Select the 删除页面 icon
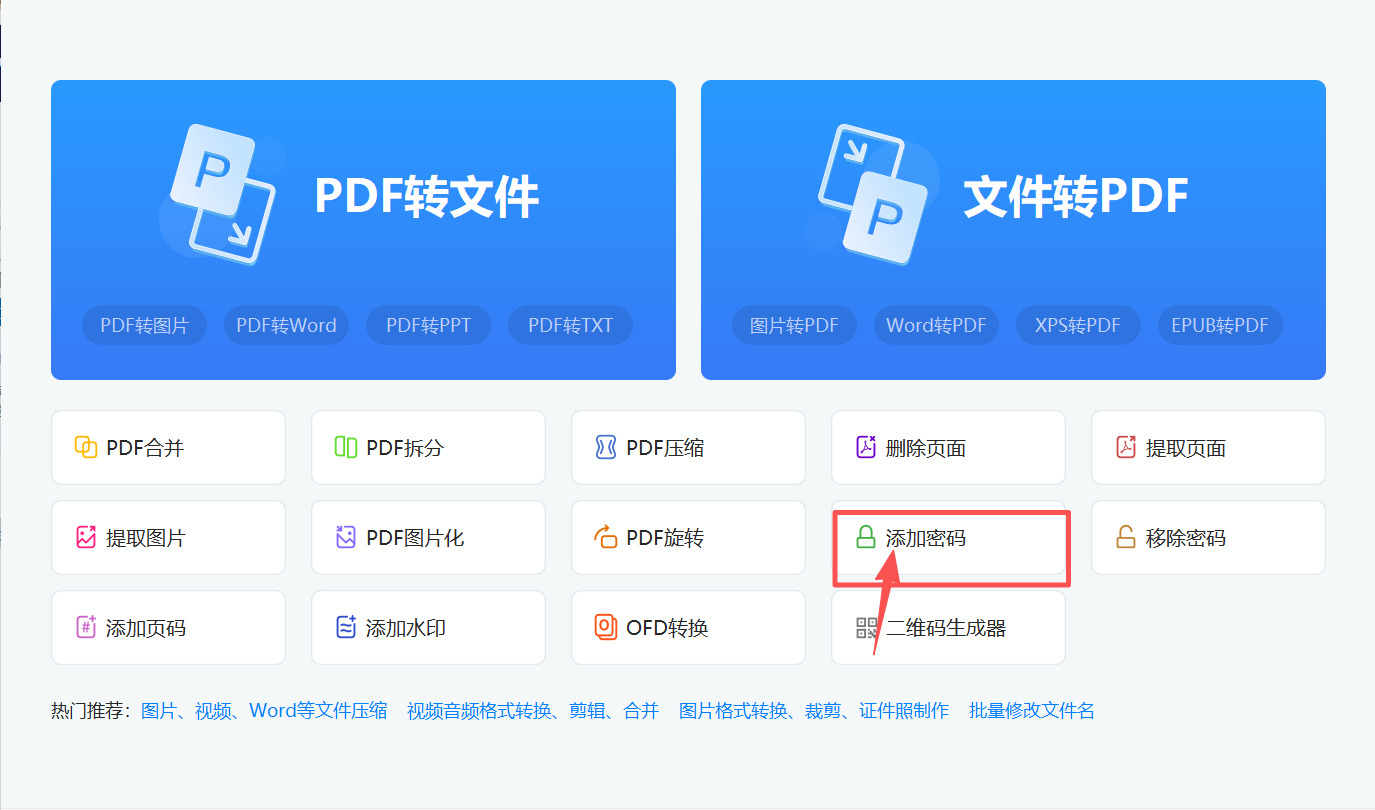The image size is (1375, 810). click(867, 447)
